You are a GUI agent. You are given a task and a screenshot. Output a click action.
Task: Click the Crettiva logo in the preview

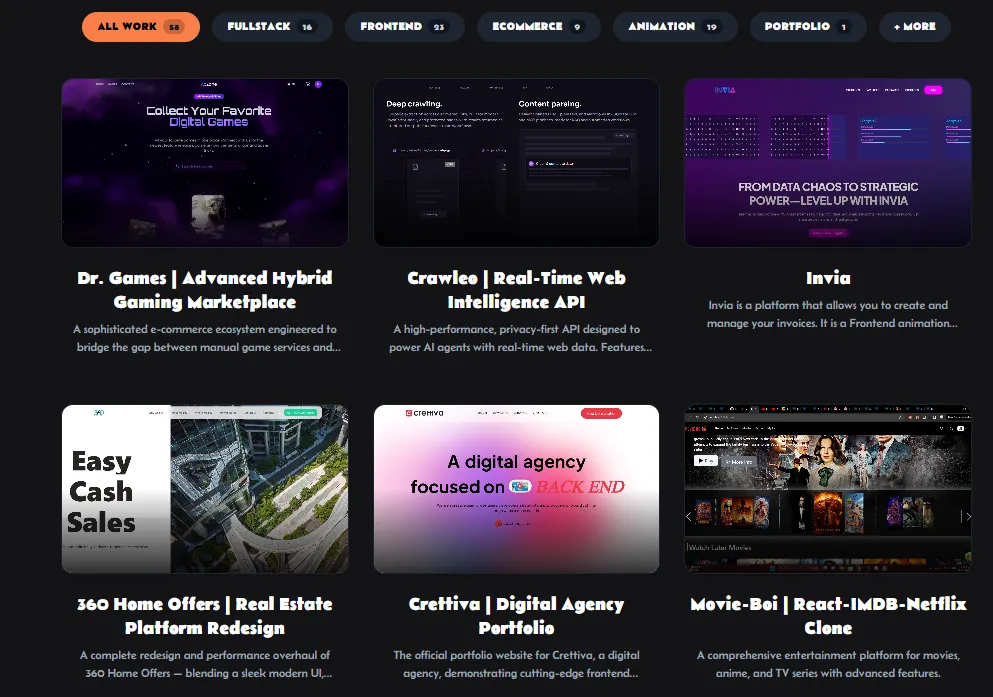[424, 412]
